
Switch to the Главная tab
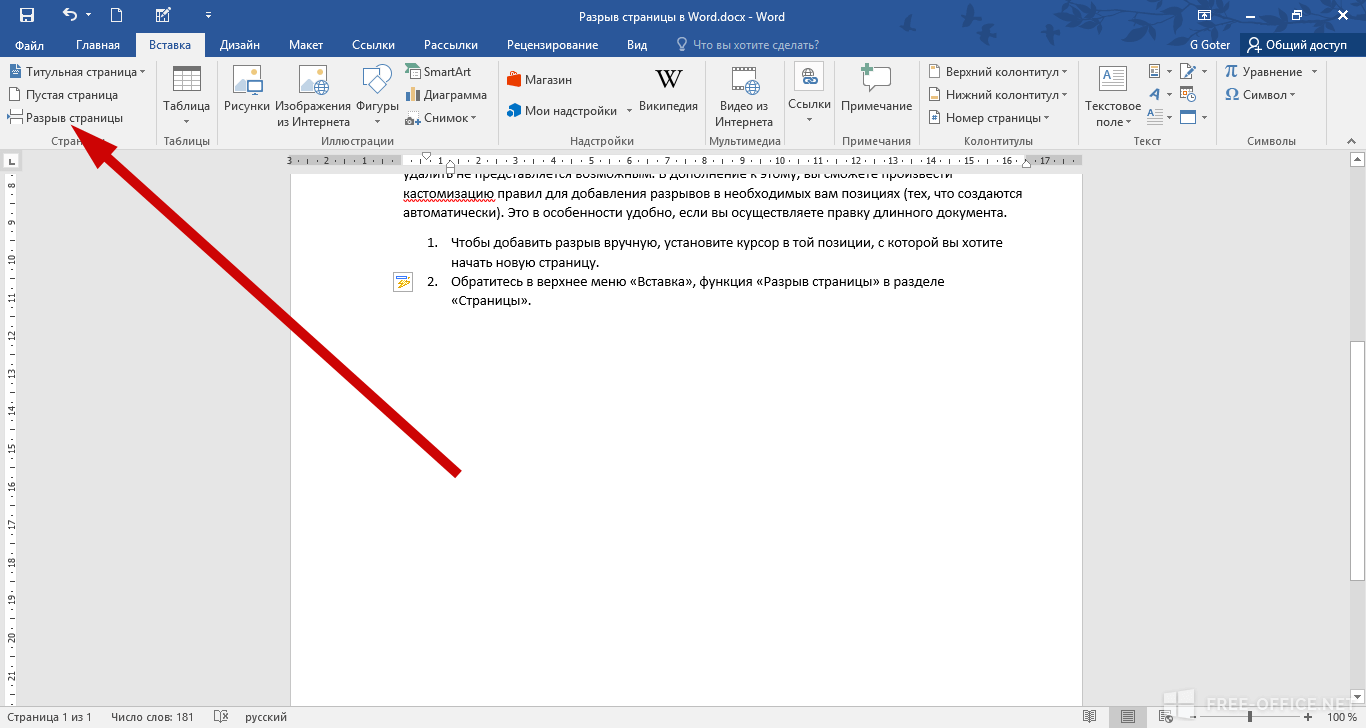(98, 45)
